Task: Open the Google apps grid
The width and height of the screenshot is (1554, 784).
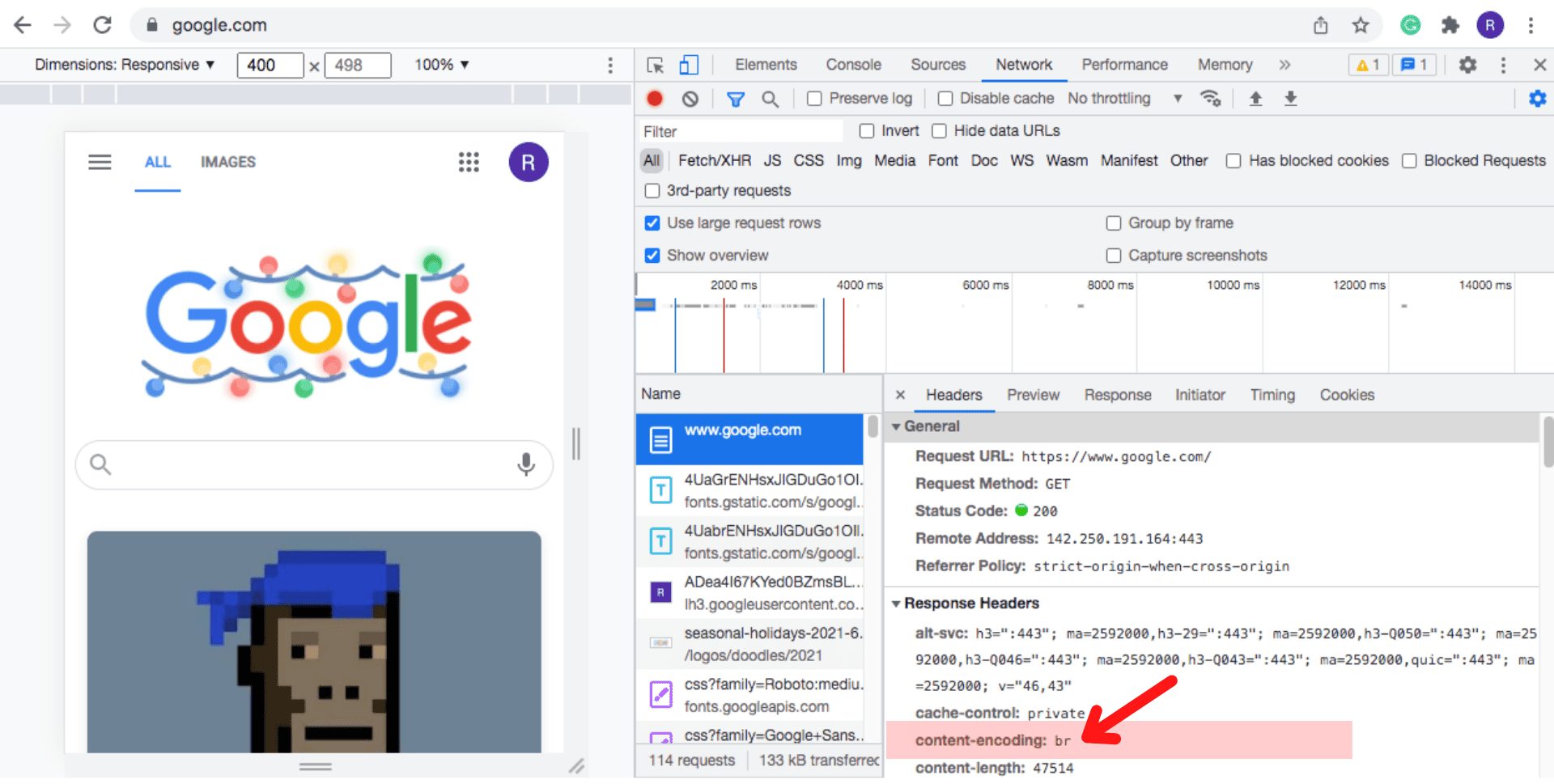Action: coord(469,162)
